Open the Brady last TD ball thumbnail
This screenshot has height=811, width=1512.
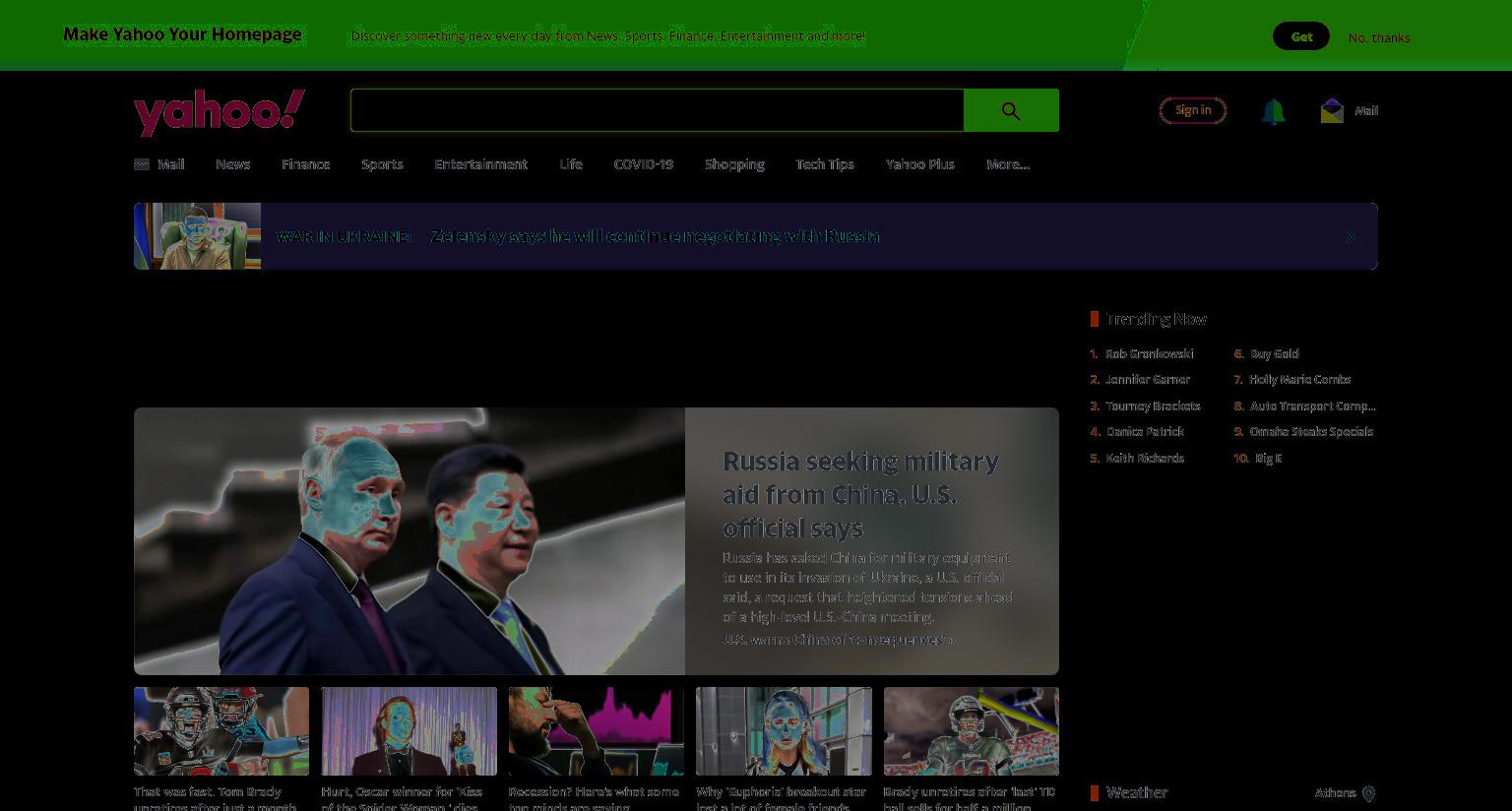pos(972,731)
